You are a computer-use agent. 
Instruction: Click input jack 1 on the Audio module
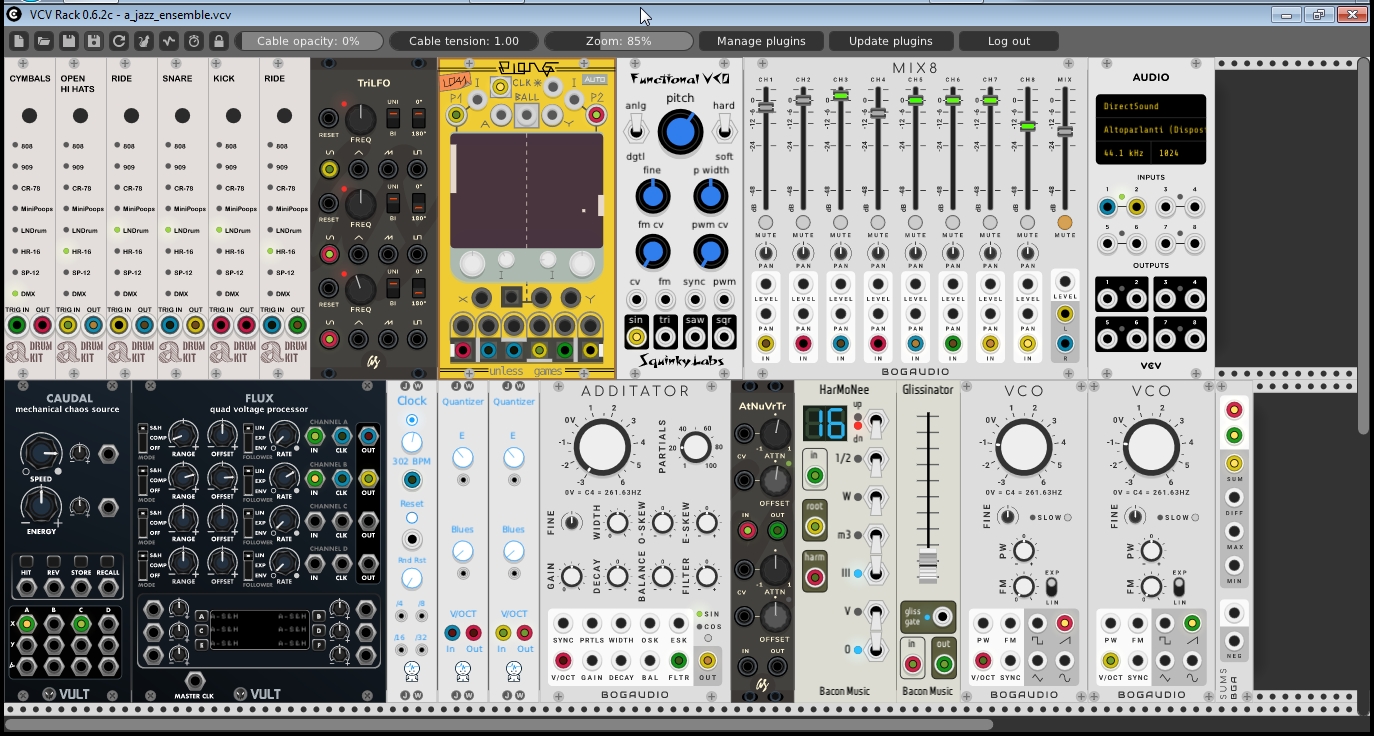[1107, 208]
